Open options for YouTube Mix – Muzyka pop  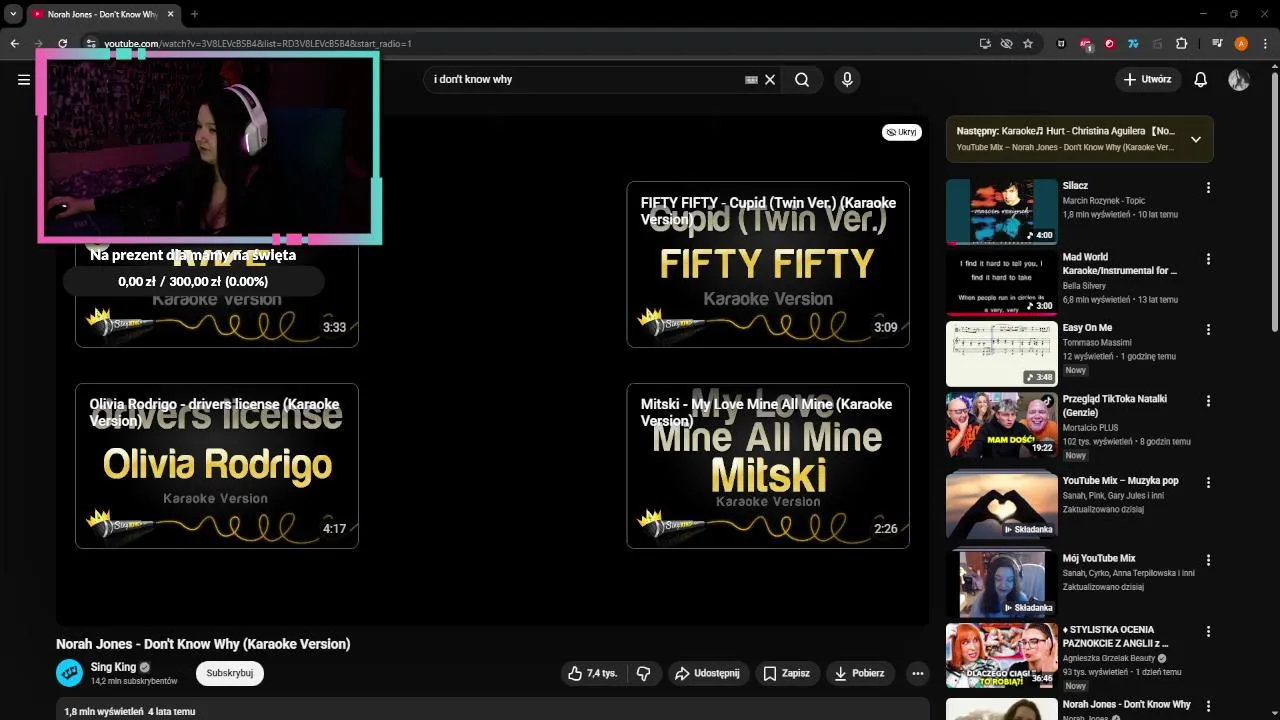pyautogui.click(x=1208, y=483)
